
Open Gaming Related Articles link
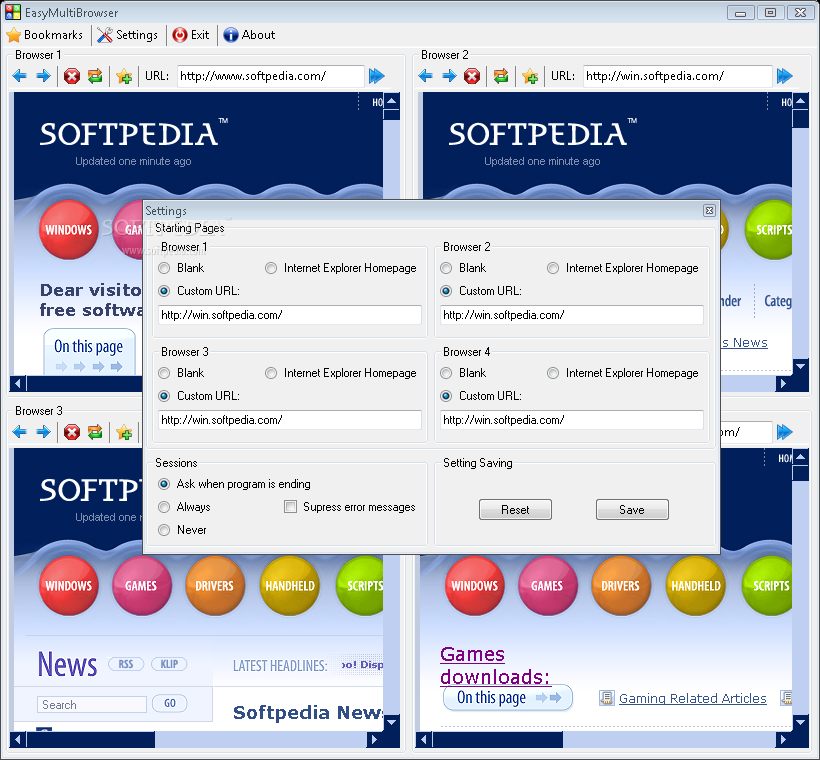click(692, 698)
